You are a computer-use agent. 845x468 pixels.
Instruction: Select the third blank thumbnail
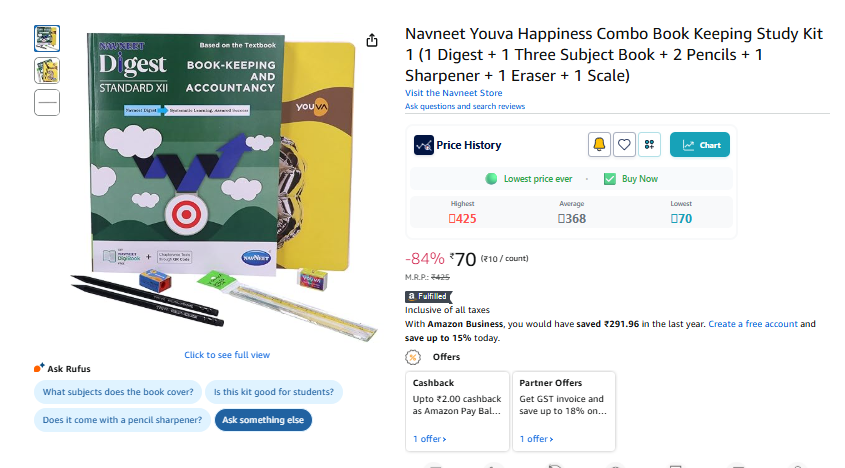tap(47, 101)
